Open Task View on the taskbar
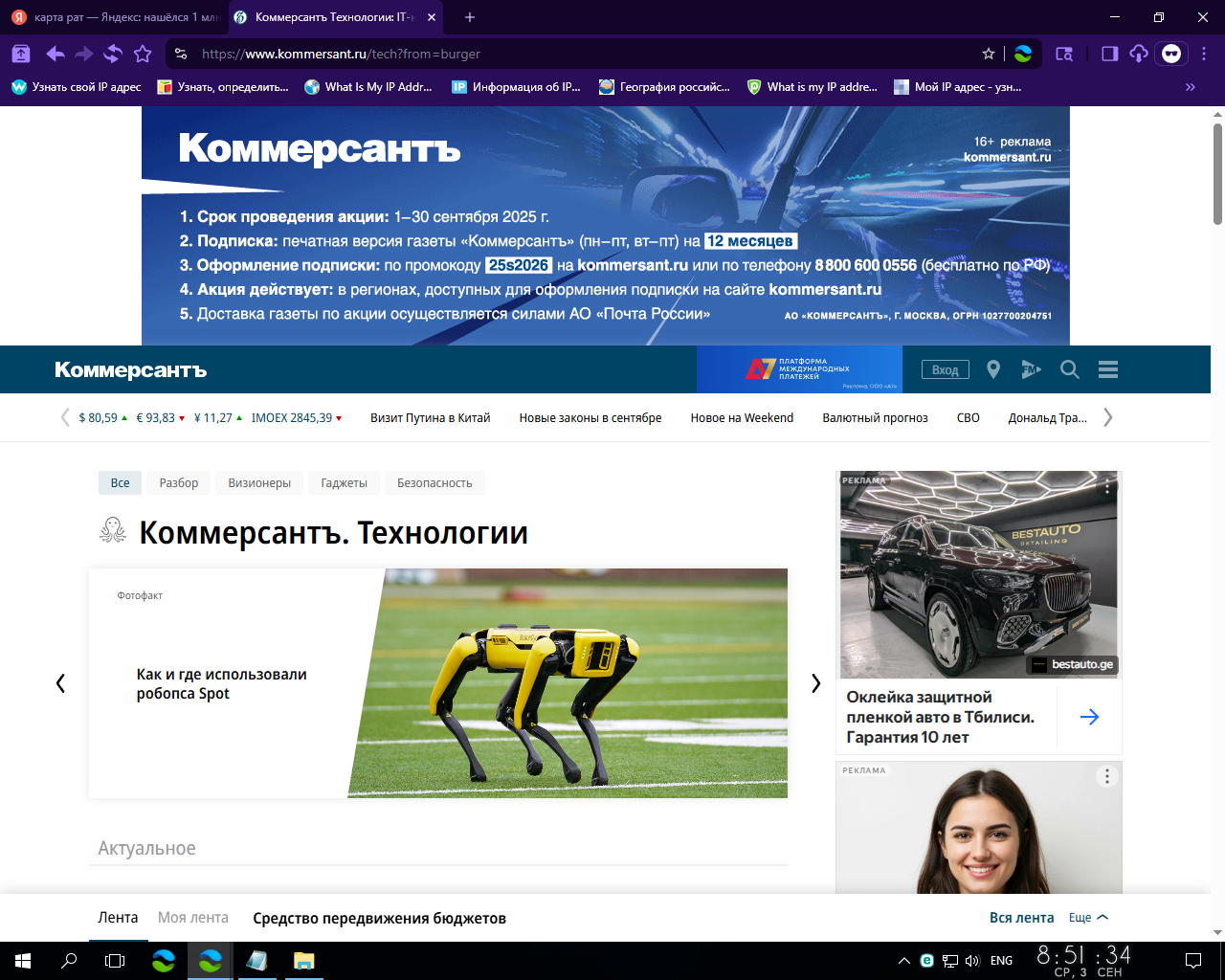 pos(115,960)
